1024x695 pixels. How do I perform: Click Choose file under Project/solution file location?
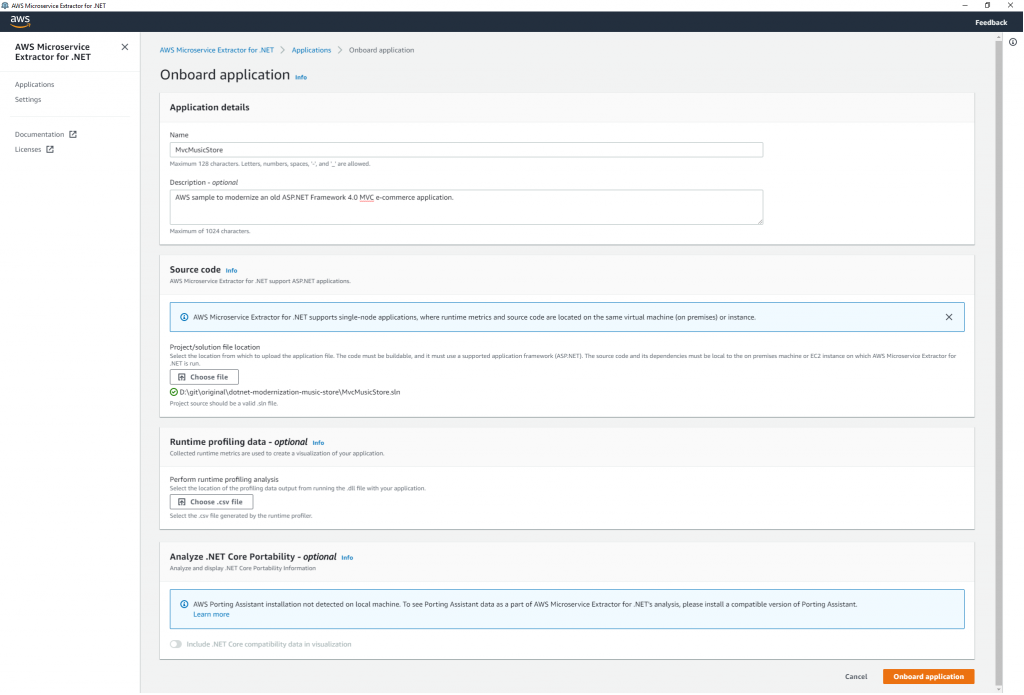click(x=204, y=377)
